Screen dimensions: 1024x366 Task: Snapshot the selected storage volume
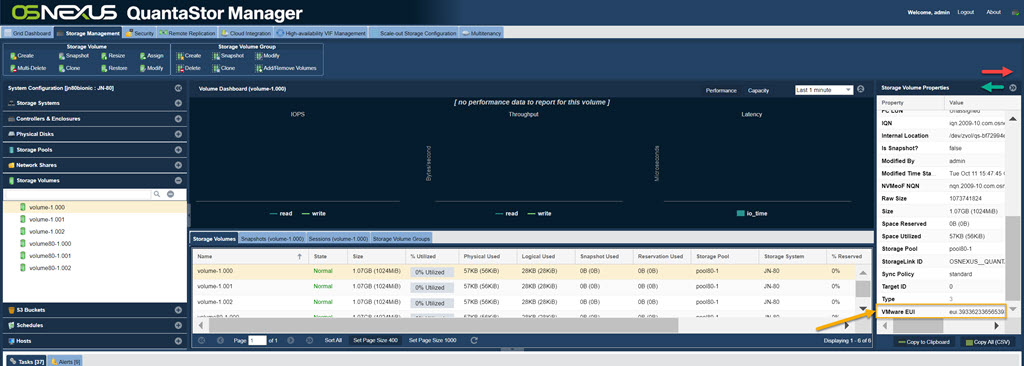[x=73, y=56]
